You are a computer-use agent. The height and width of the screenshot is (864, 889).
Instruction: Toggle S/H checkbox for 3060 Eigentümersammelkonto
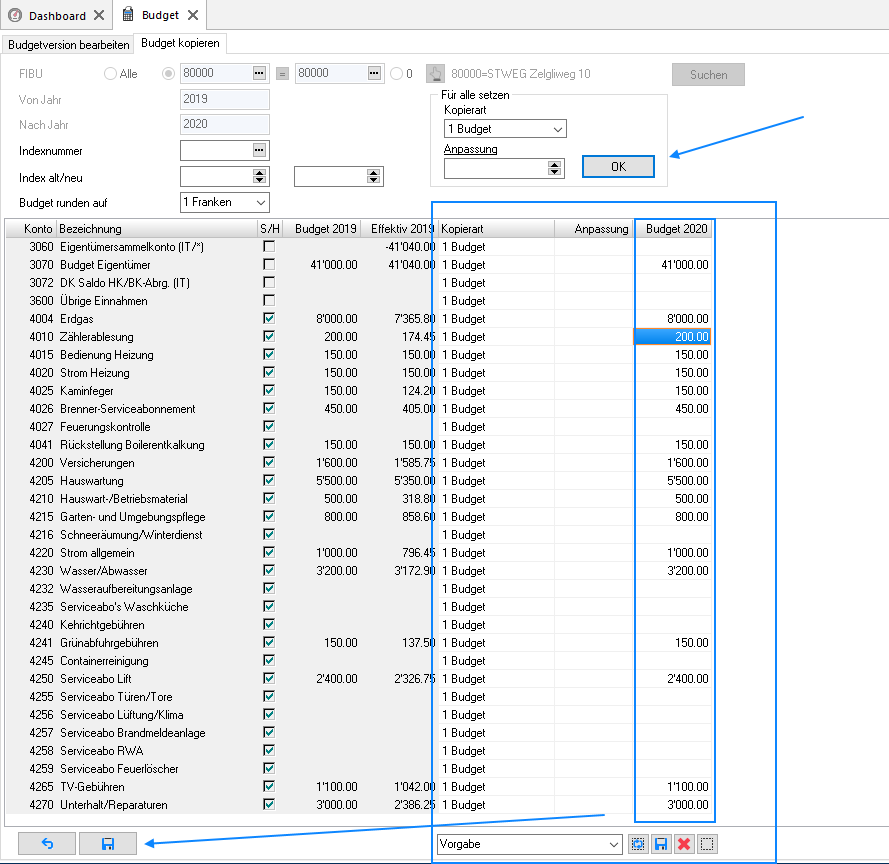pyautogui.click(x=269, y=247)
